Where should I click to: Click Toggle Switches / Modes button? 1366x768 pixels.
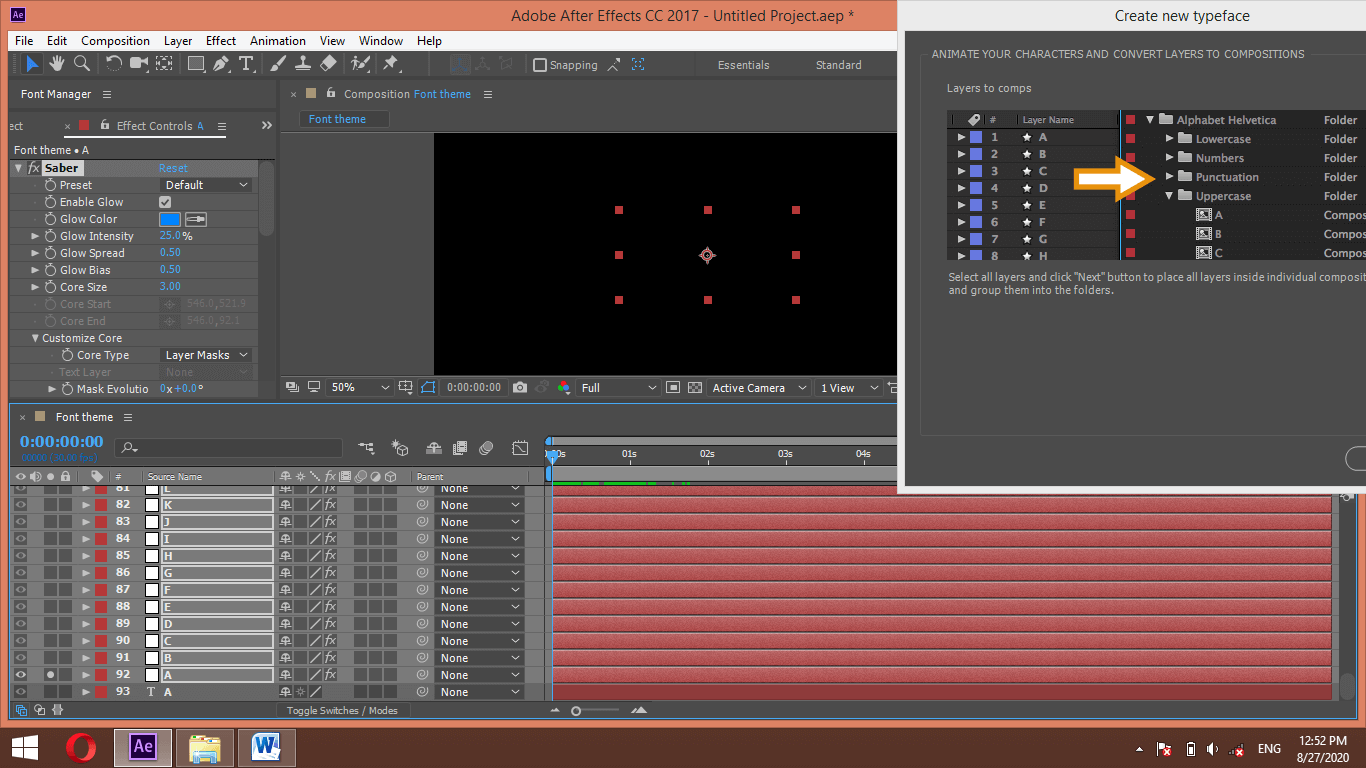tap(342, 711)
